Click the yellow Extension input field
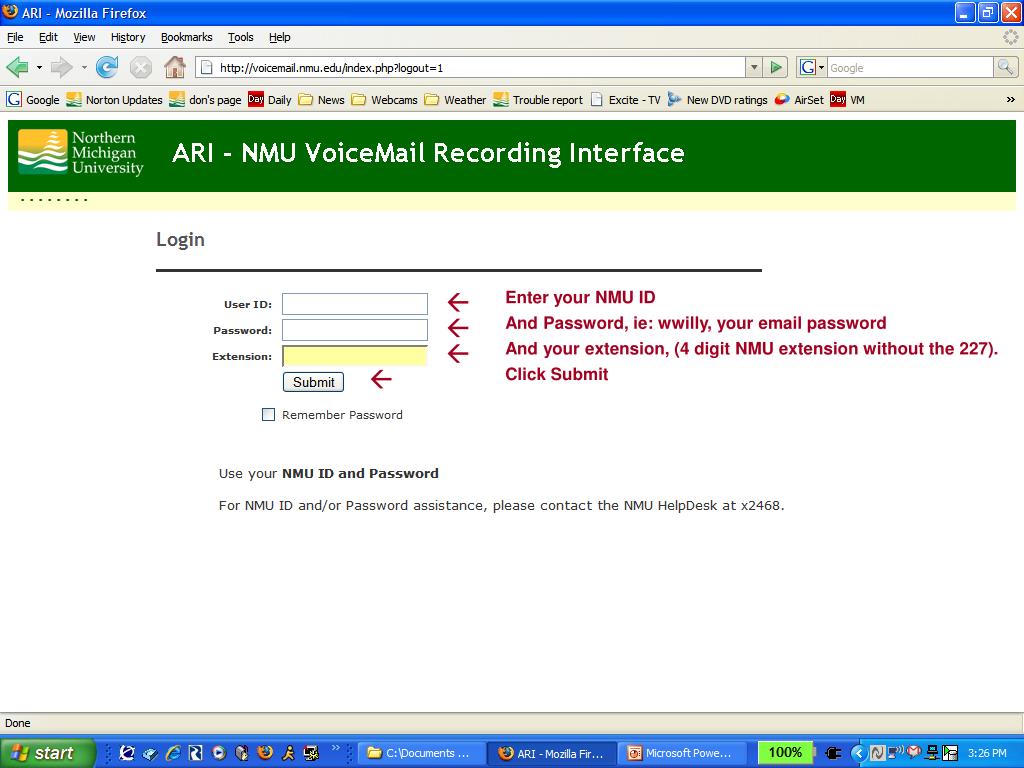Screen dimensions: 1024x768 [x=355, y=356]
